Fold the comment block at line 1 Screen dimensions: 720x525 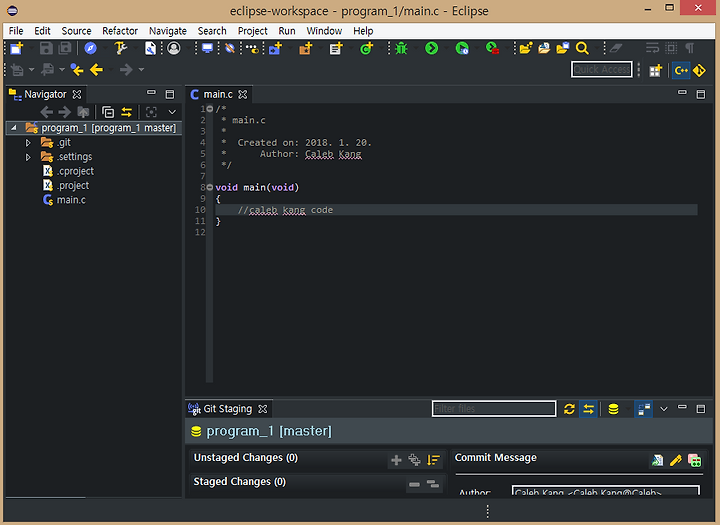[x=210, y=109]
